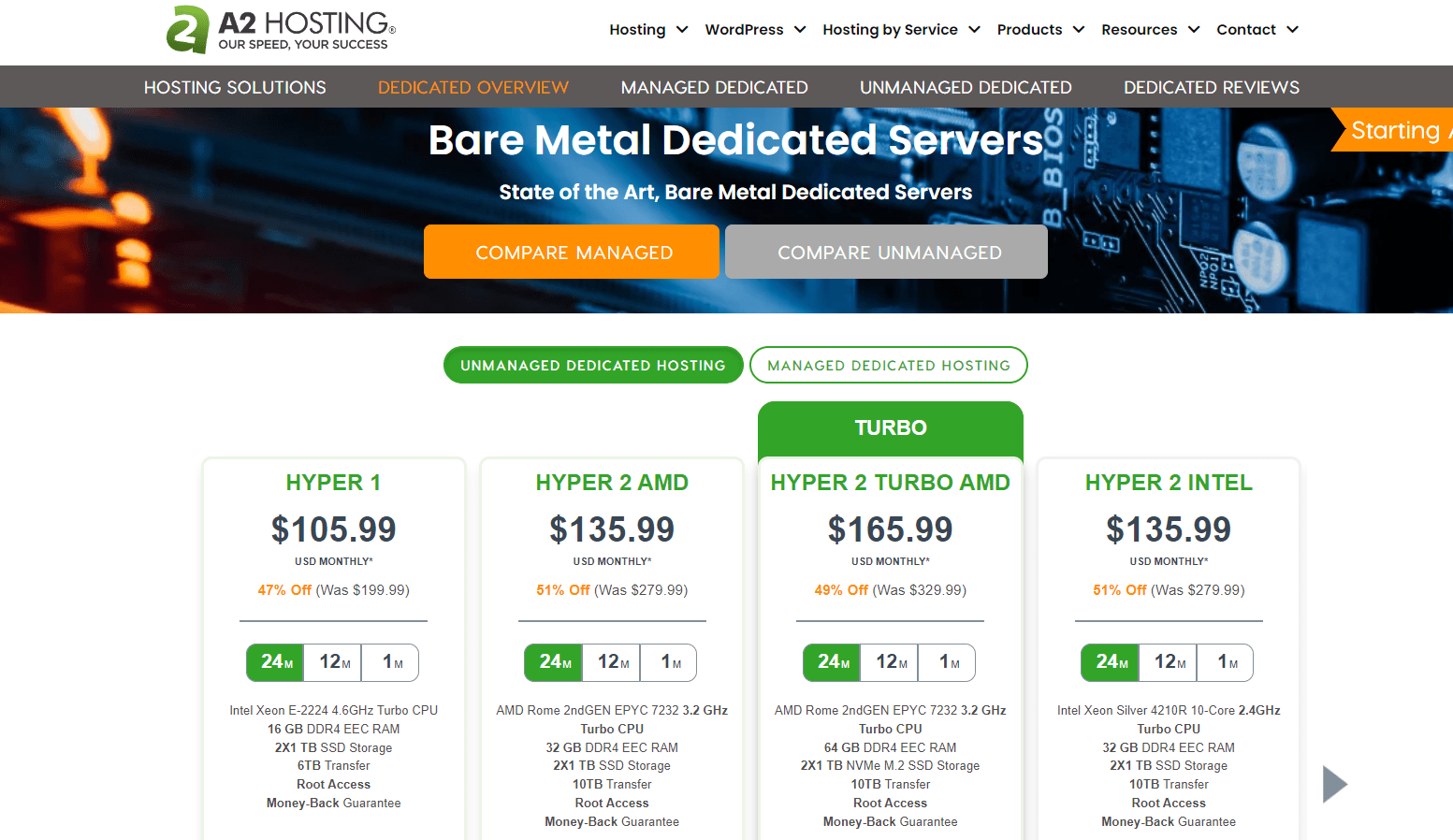Advance plans carousel with right arrow
1453x840 pixels.
coord(1335,784)
